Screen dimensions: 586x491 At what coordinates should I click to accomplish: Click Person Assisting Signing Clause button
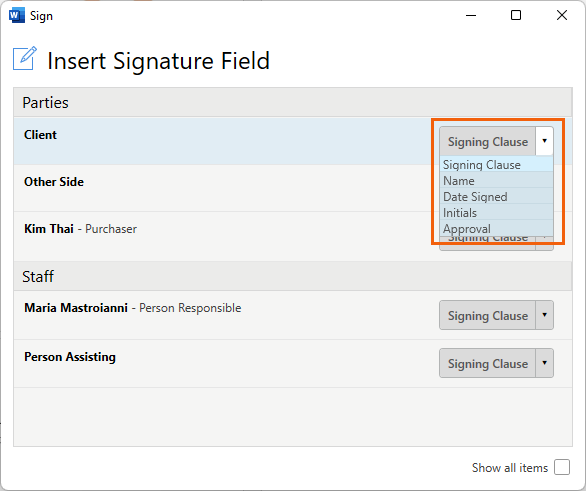[488, 363]
